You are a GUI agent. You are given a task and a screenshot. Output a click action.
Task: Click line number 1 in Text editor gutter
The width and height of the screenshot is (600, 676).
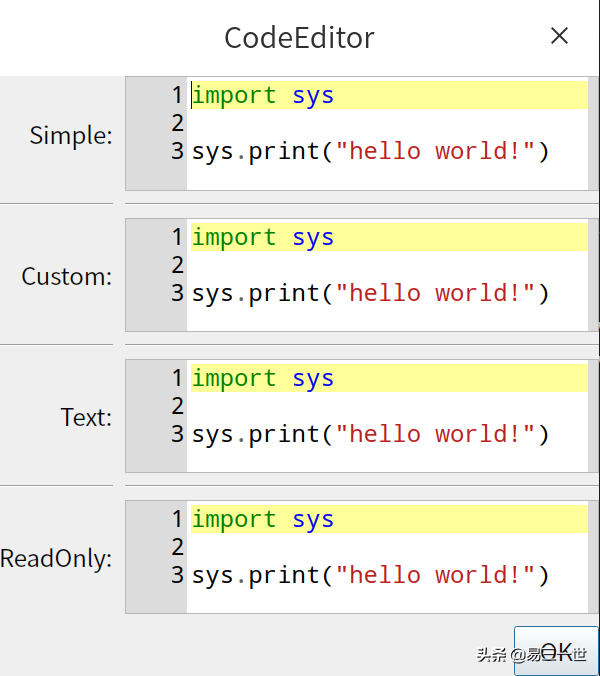tap(177, 378)
